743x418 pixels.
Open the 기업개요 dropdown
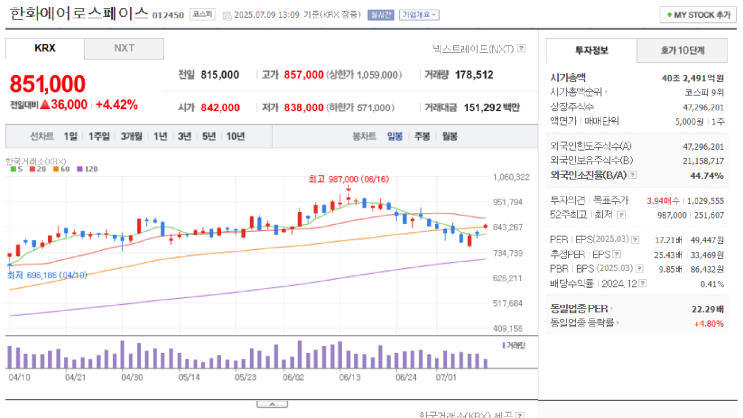click(419, 15)
